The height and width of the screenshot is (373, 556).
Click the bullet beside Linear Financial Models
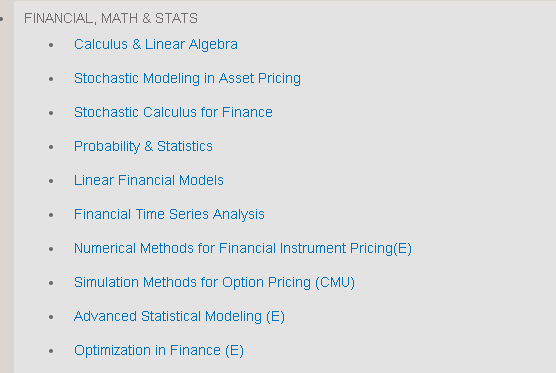(x=51, y=181)
